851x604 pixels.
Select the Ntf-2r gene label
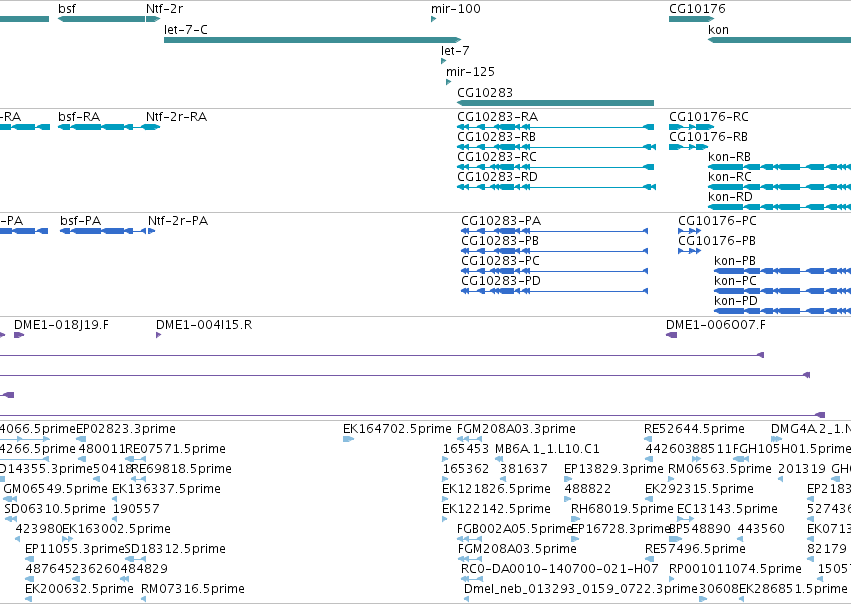coord(164,9)
